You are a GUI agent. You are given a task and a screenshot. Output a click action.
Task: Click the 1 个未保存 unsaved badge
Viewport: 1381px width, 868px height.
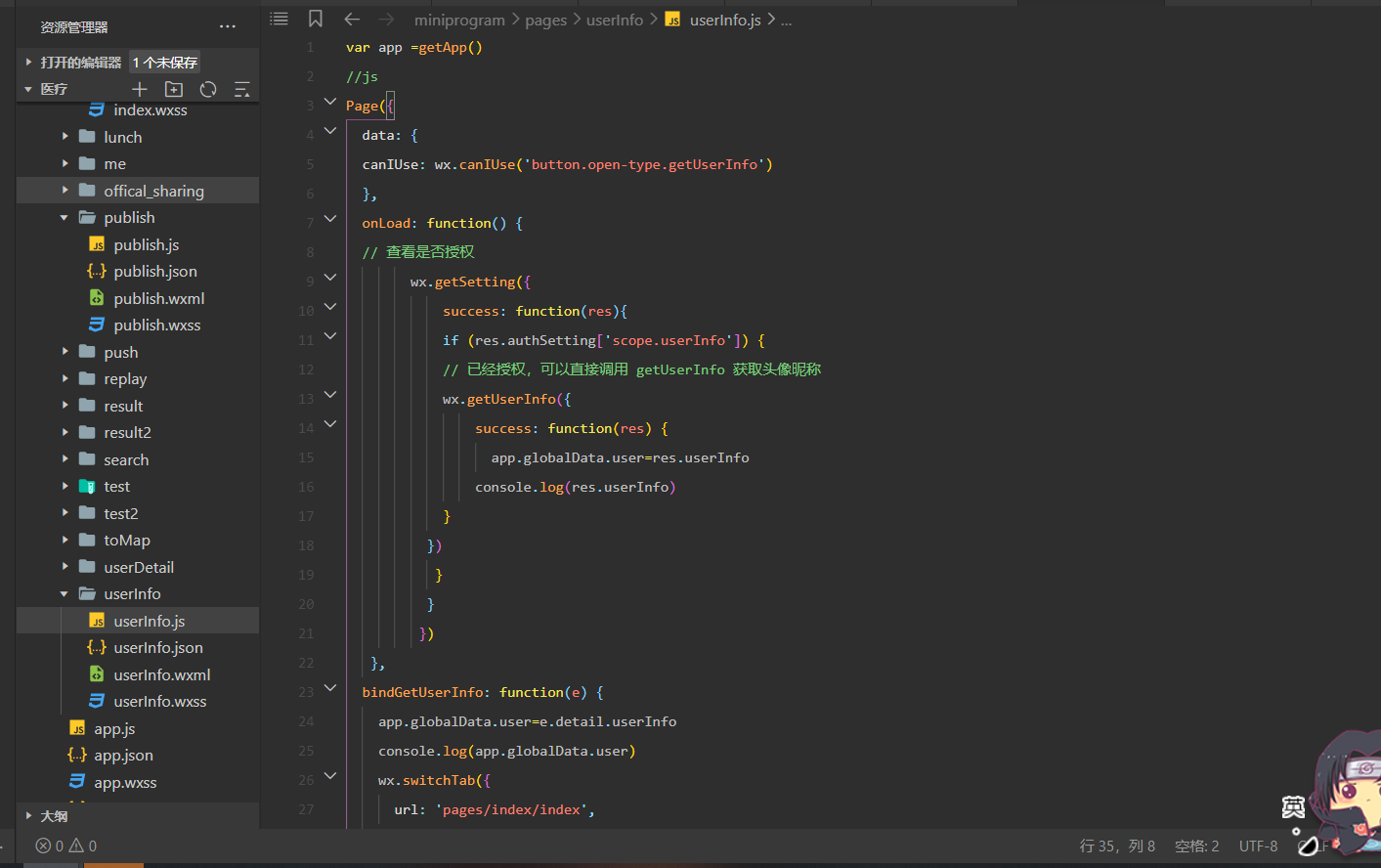click(165, 63)
